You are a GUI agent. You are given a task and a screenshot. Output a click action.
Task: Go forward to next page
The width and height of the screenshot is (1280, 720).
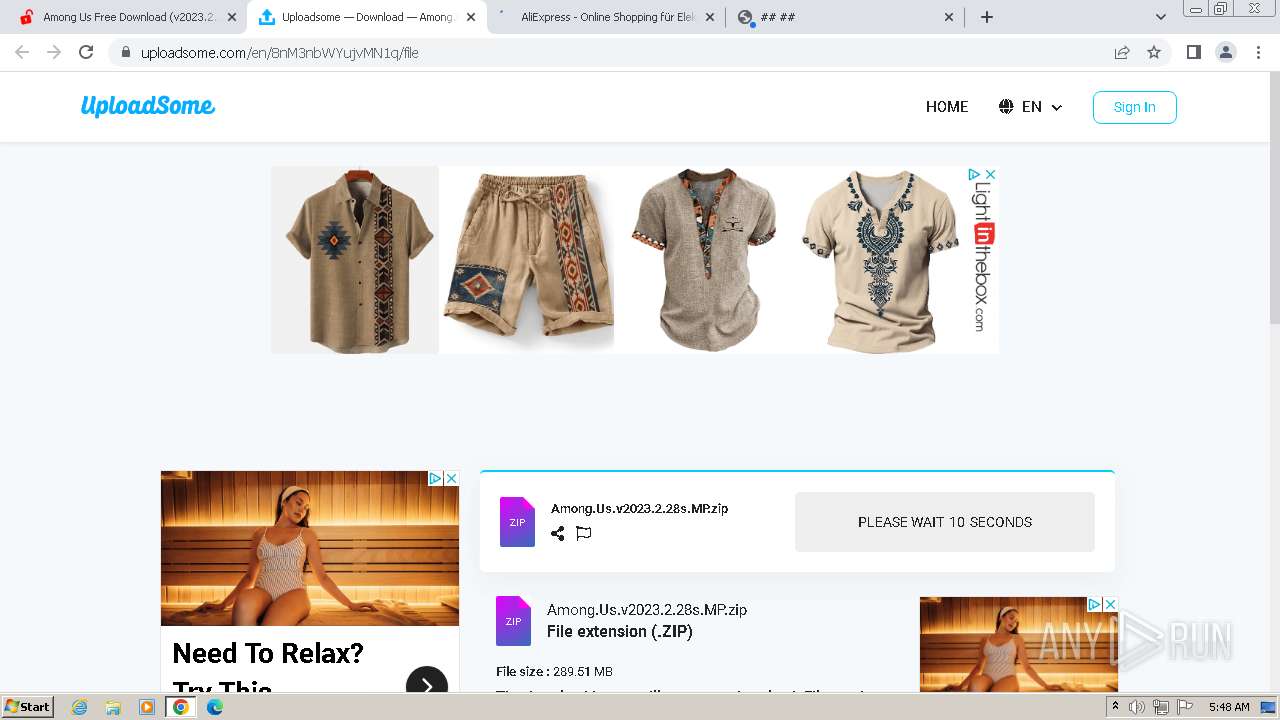click(54, 52)
